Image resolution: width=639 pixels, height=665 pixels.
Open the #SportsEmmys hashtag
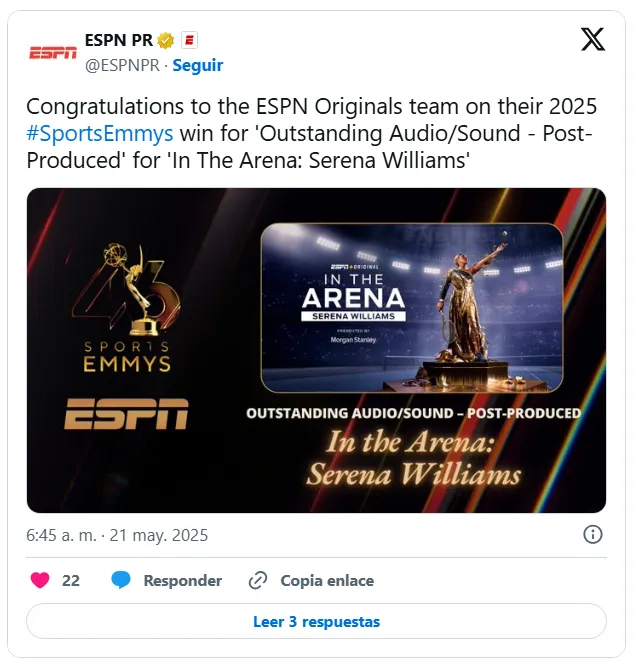(100, 133)
